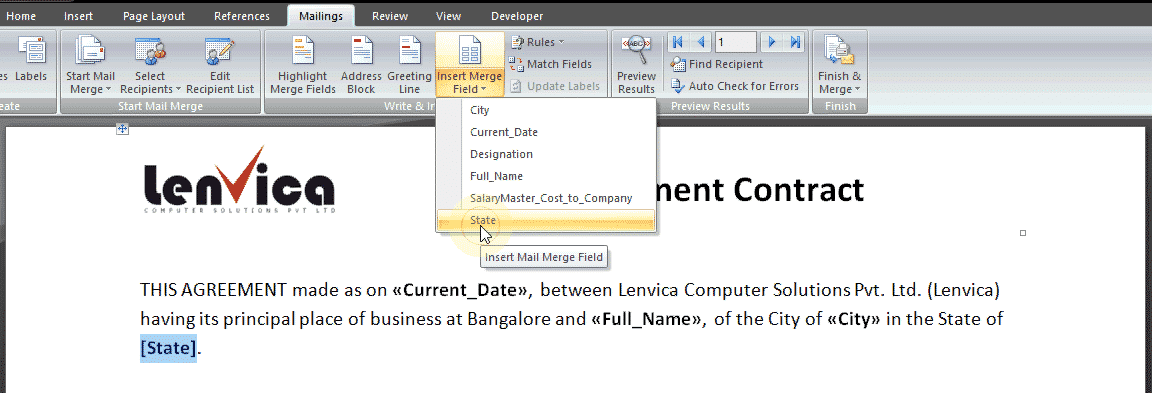Click the «Full_Name» field in document
Viewport: 1152px width, 393px height.
[x=647, y=319]
